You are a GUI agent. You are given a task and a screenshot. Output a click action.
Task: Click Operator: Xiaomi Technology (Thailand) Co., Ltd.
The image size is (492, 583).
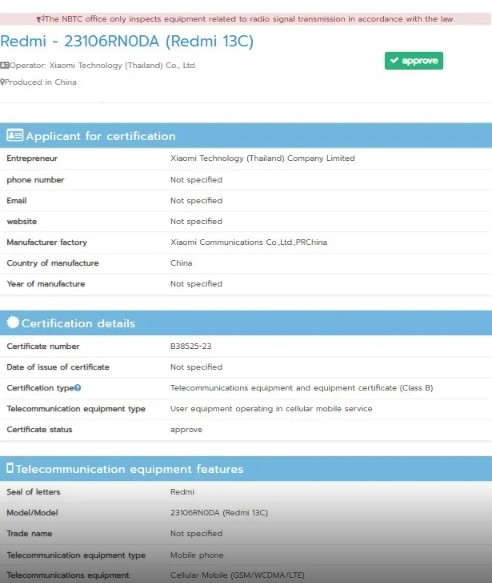coord(103,65)
